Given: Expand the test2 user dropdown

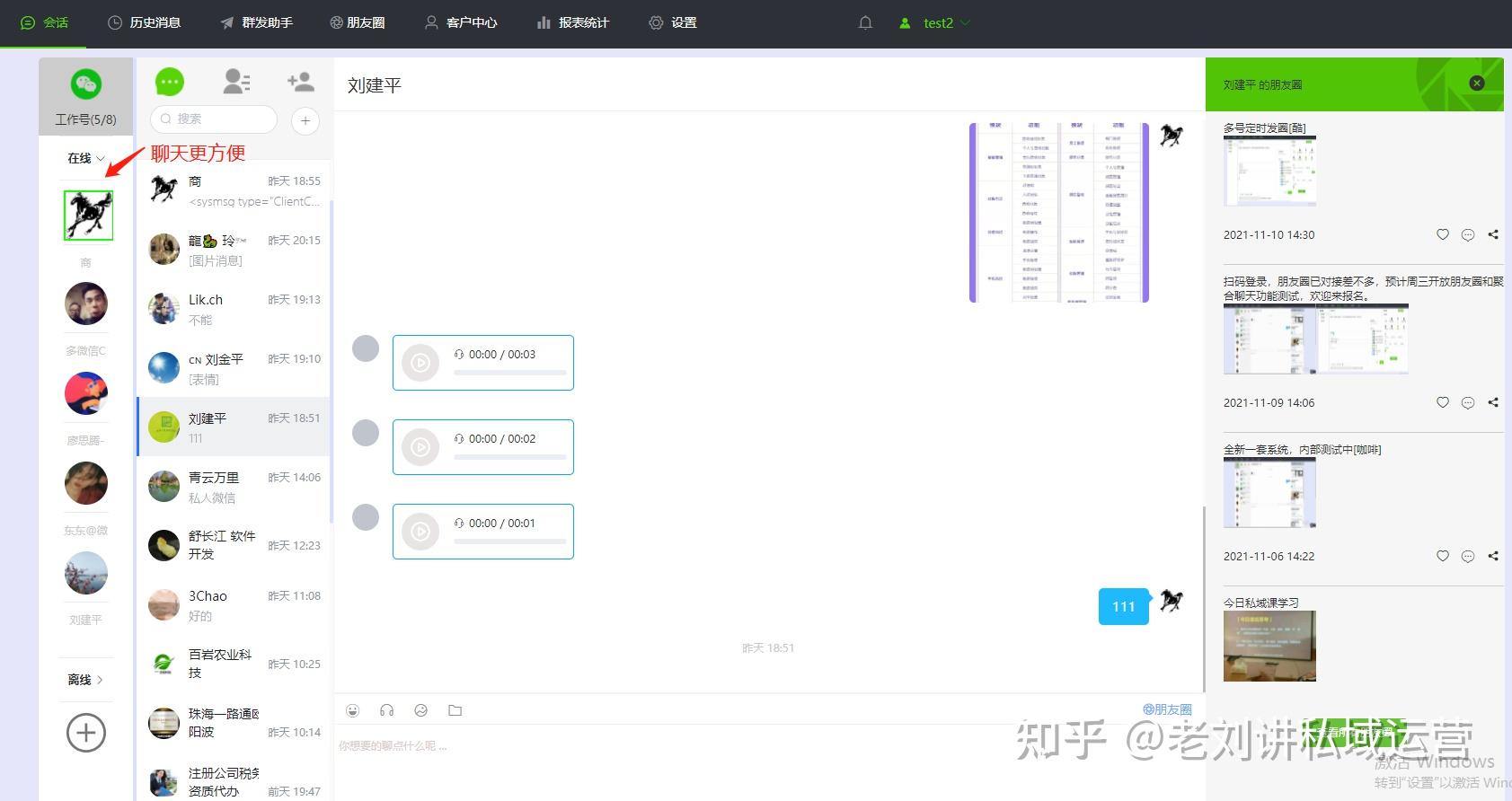Looking at the screenshot, I should 934,23.
